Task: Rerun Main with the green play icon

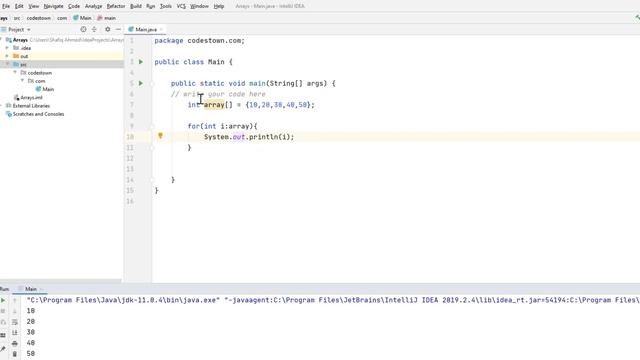Action: pyautogui.click(x=3, y=300)
